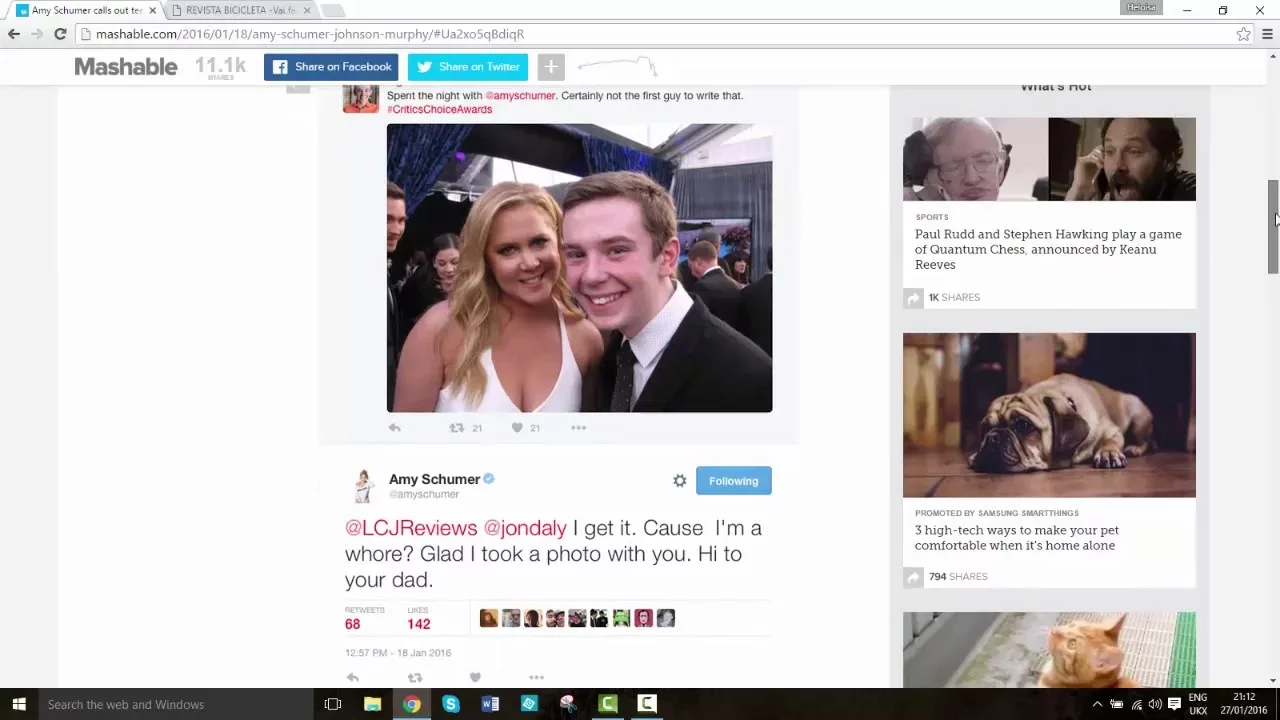The image size is (1280, 720).
Task: Open the clock showing 21:12
Action: (x=1244, y=704)
